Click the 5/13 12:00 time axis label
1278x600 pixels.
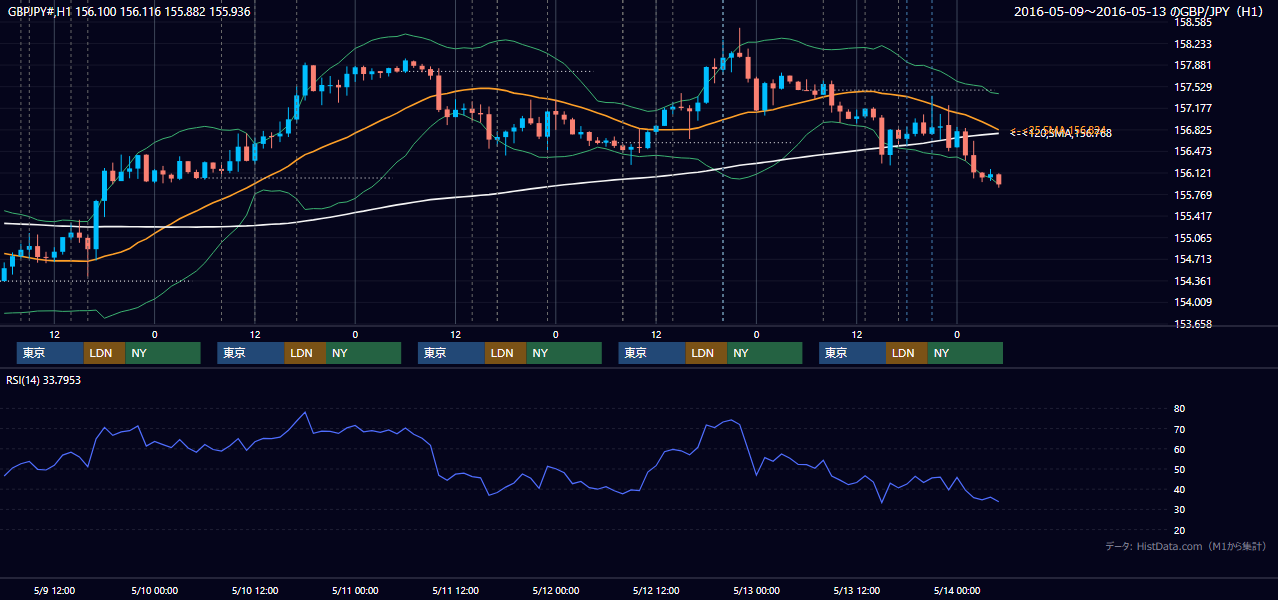tap(856, 590)
